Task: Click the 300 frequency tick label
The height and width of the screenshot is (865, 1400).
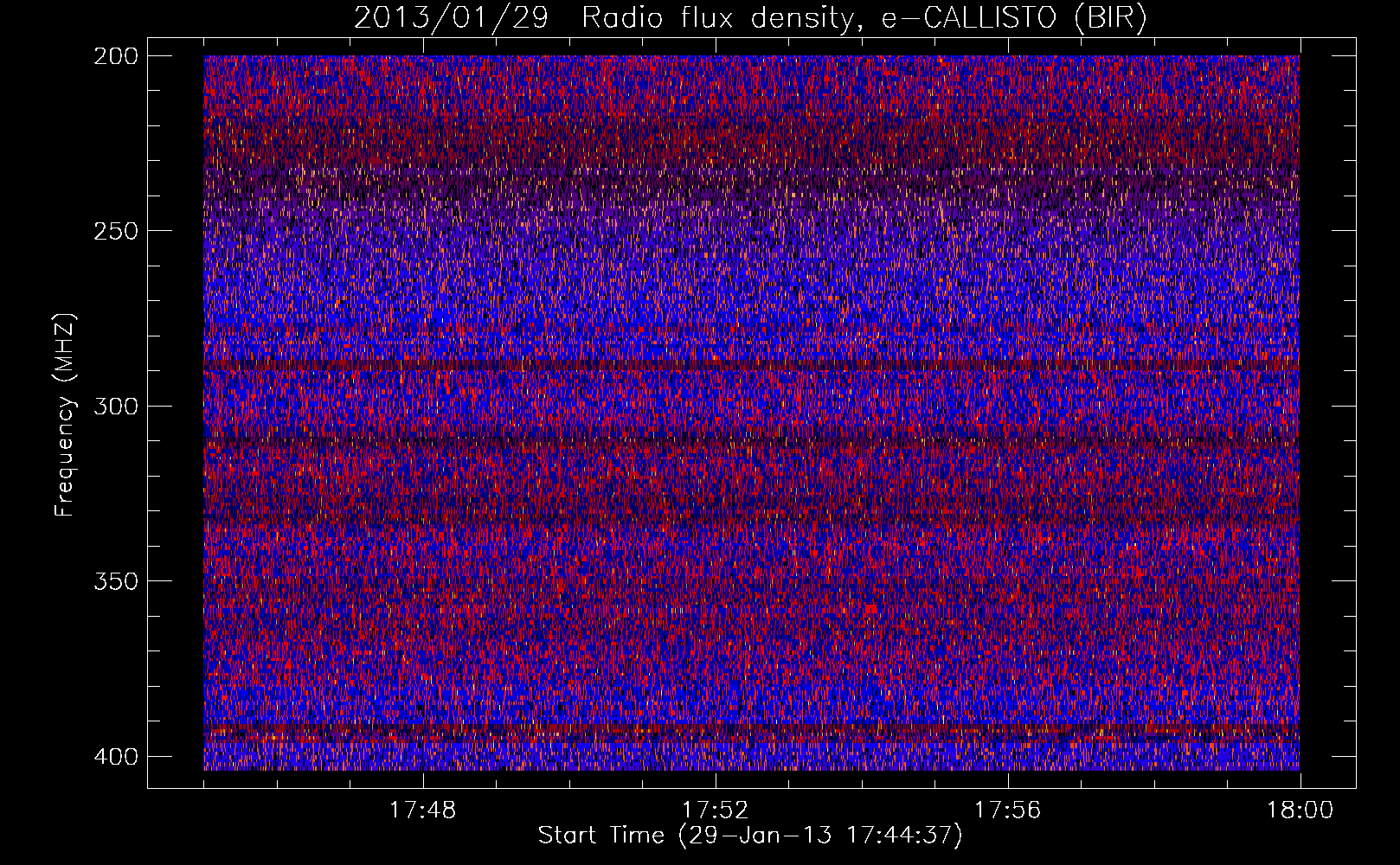Action: point(115,407)
